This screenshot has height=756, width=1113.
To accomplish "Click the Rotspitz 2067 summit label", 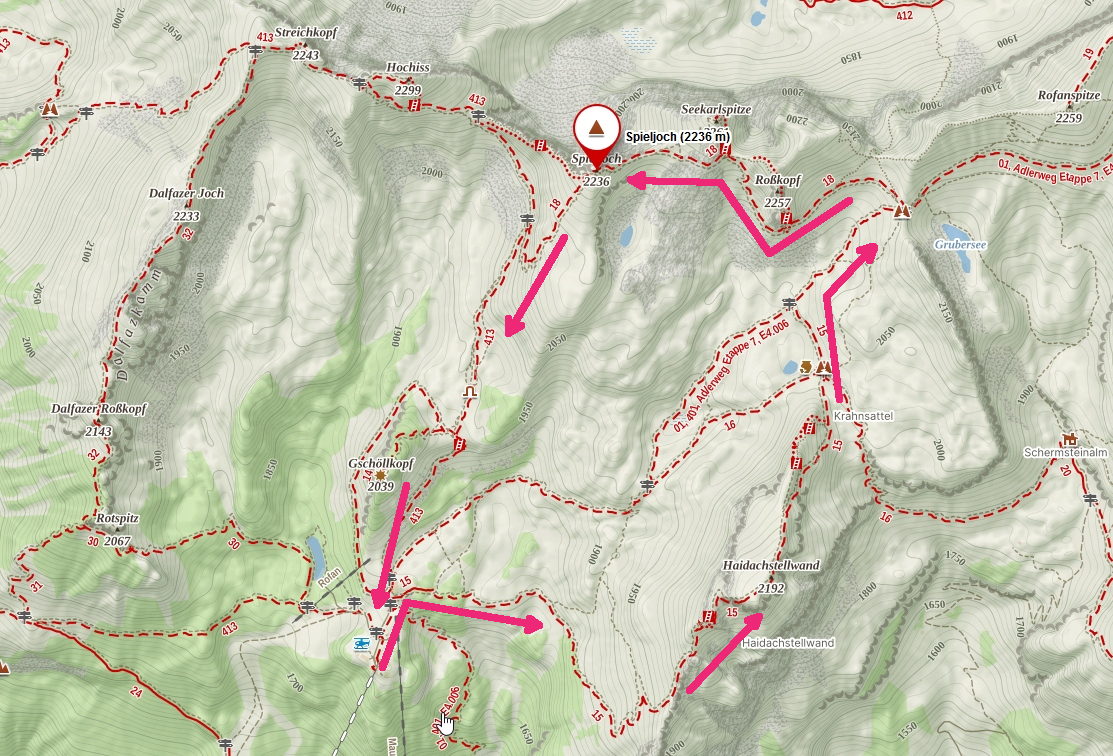I will tap(118, 529).
